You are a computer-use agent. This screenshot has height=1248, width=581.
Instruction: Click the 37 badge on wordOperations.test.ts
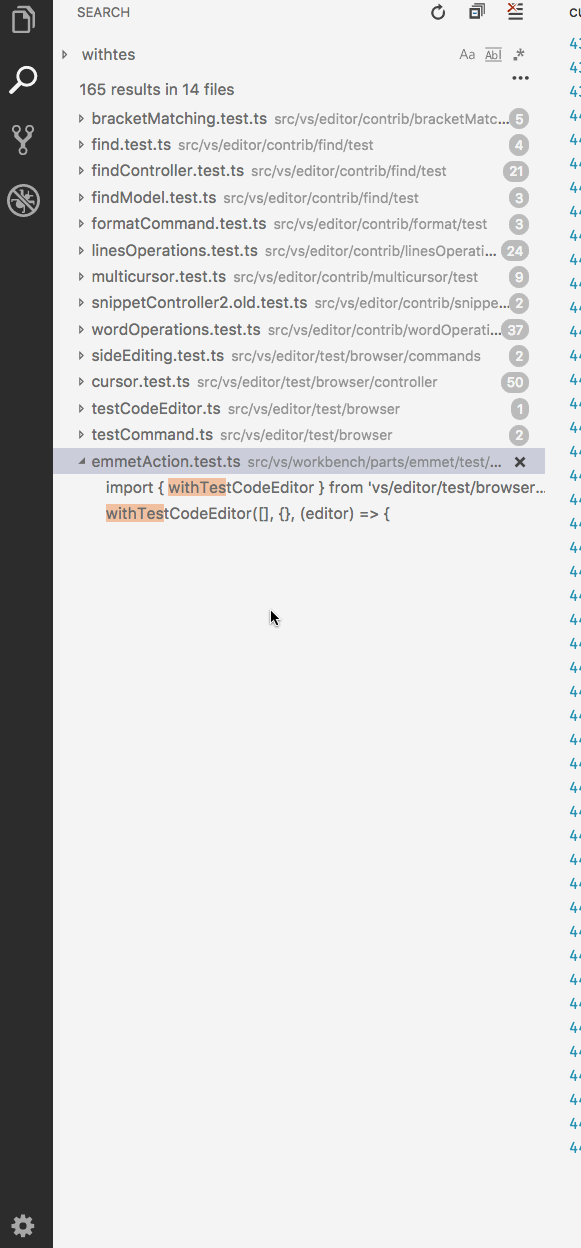[x=516, y=330]
